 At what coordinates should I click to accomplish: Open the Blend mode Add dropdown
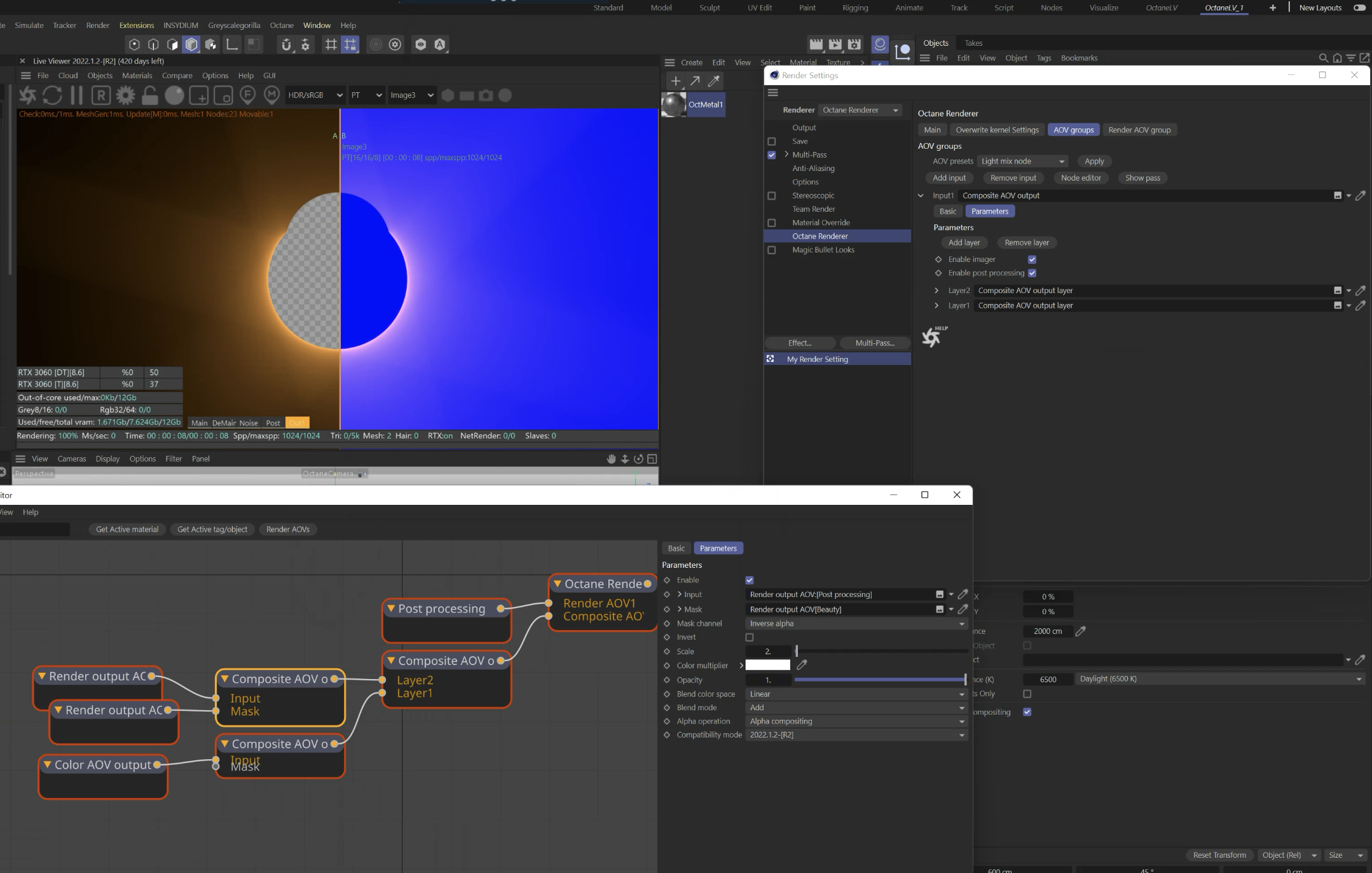click(x=856, y=708)
